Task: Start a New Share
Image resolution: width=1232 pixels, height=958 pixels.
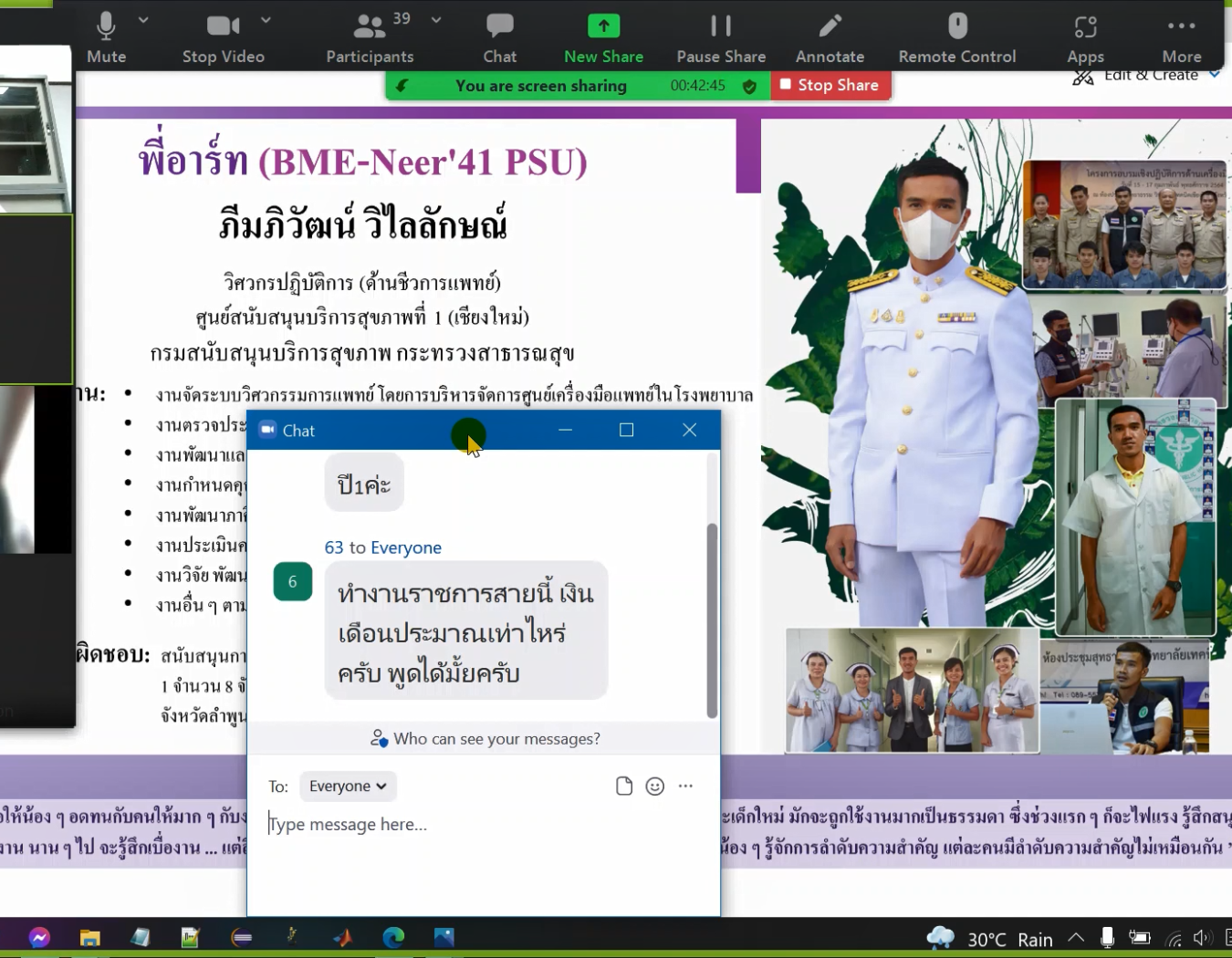Action: 603,37
